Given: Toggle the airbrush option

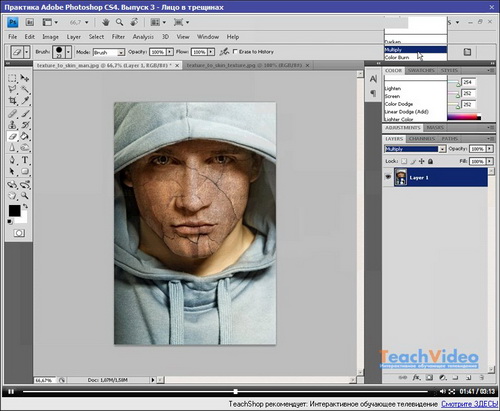Looking at the screenshot, I should click(x=224, y=52).
